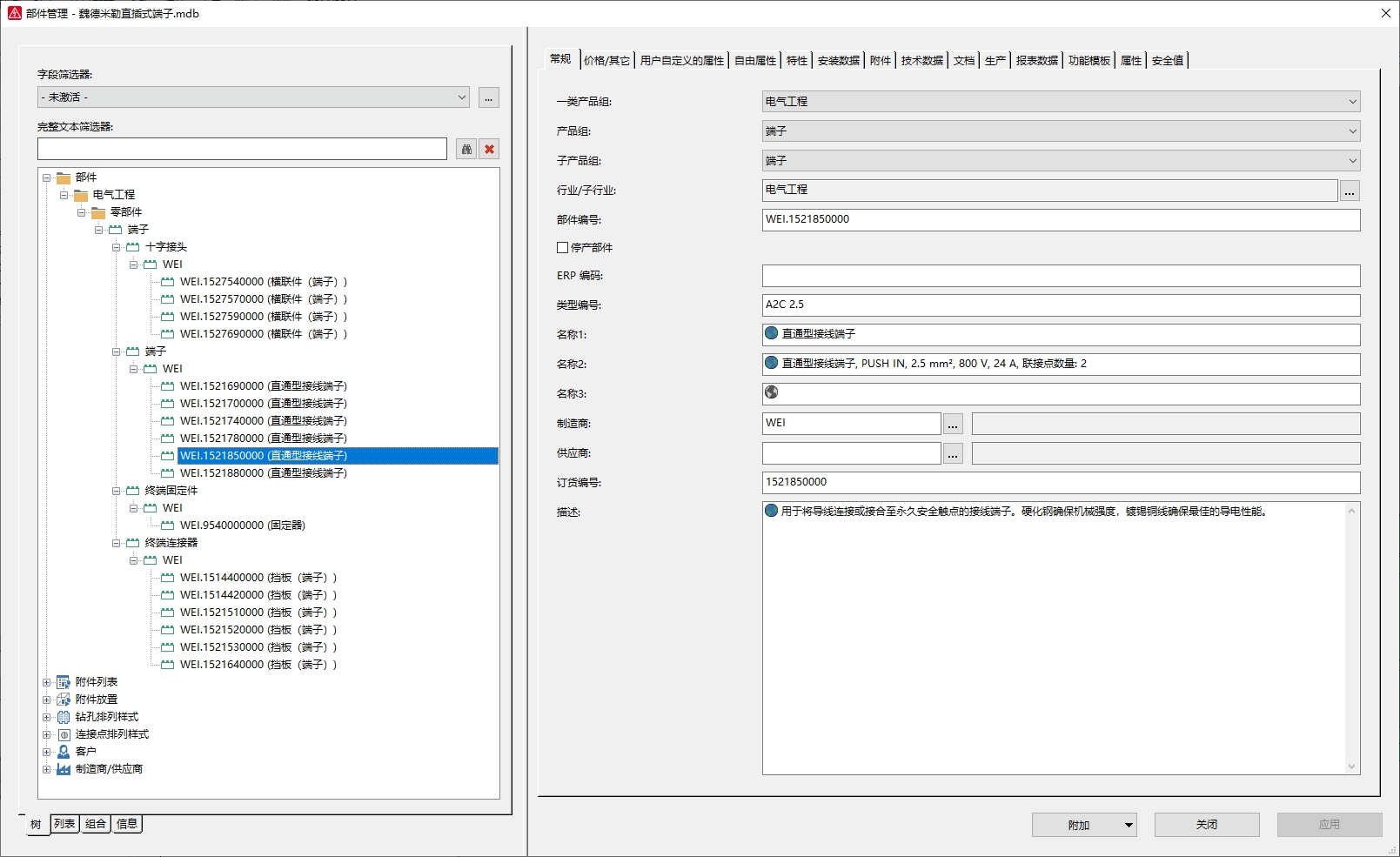Image resolution: width=1400 pixels, height=857 pixels.
Task: Click the binoculars search icon beside the full-text filter
Action: pyautogui.click(x=466, y=149)
